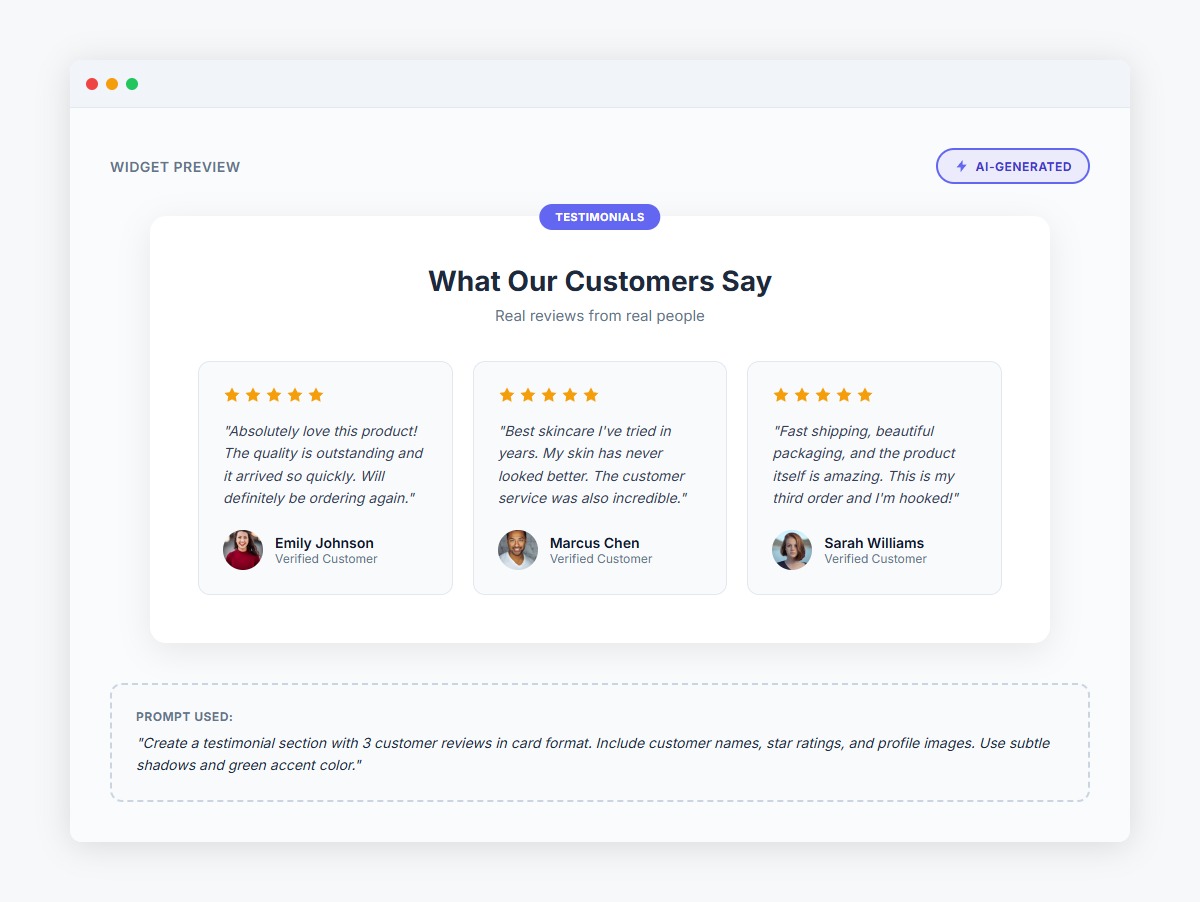Click the third star in Marcus Chen's rating
The image size is (1200, 902).
tap(549, 395)
